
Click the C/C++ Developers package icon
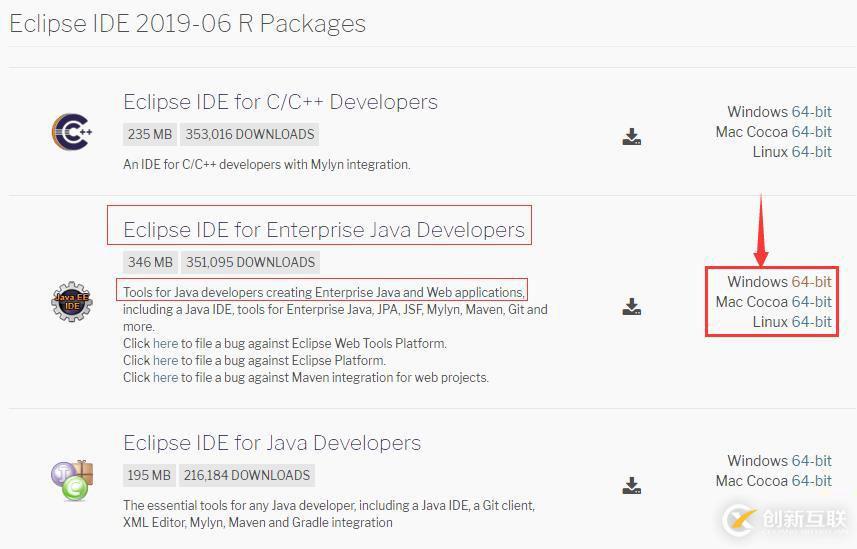click(x=72, y=132)
